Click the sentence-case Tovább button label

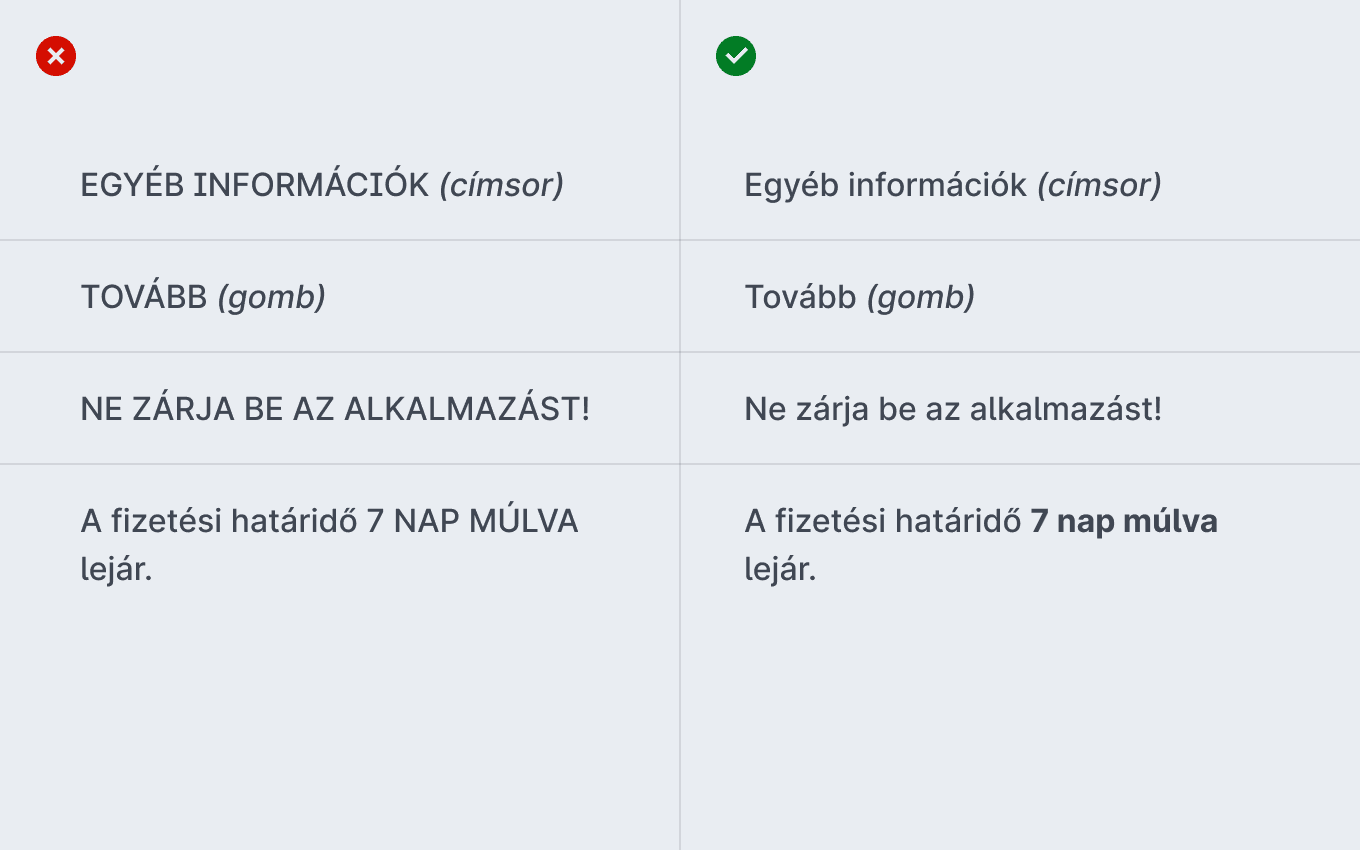click(800, 297)
